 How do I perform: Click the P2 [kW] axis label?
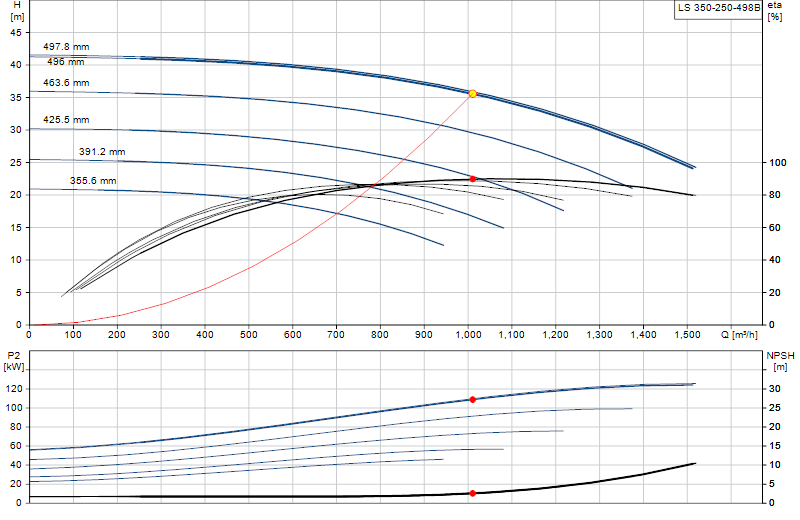(x=14, y=361)
